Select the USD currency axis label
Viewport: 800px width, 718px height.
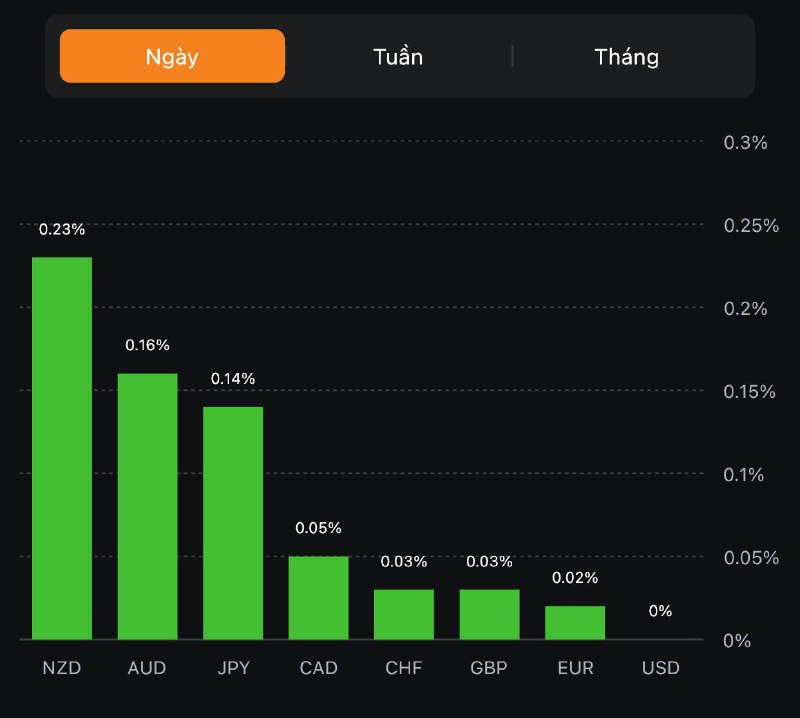tap(661, 667)
